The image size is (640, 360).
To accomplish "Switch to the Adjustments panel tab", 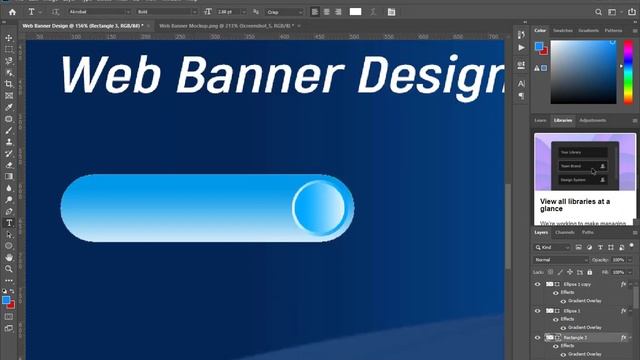I will click(592, 120).
